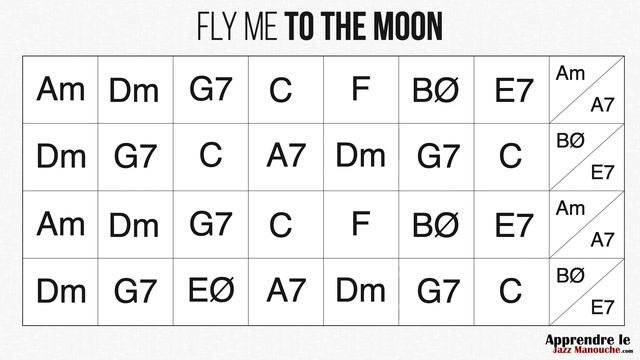The image size is (640, 360).
Task: Click the E7 full cell in the third row
Action: (511, 224)
